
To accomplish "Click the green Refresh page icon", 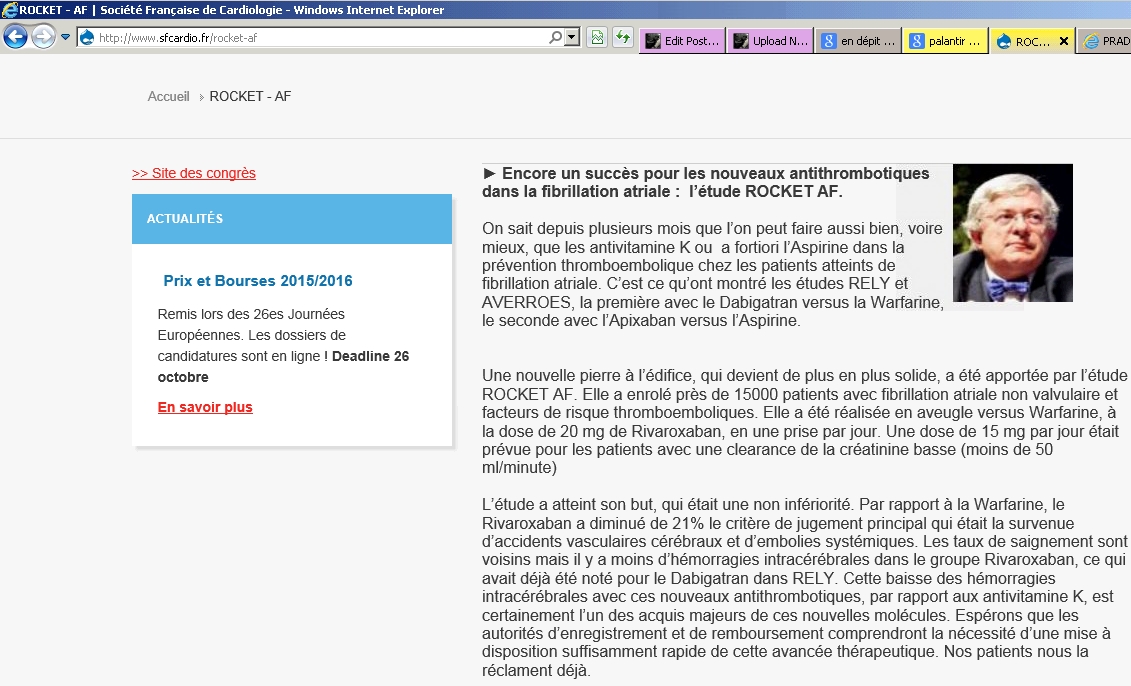I will tap(623, 38).
